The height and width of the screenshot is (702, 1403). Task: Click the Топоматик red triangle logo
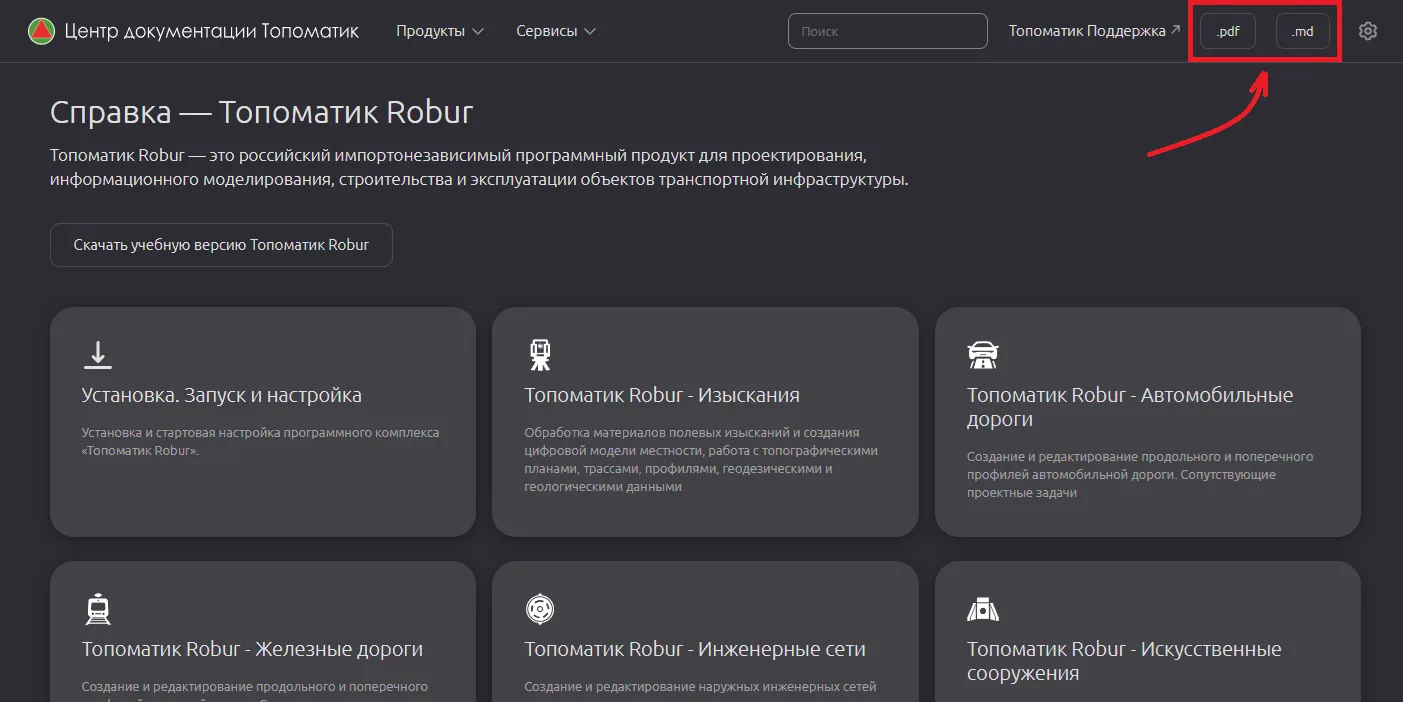pos(41,31)
